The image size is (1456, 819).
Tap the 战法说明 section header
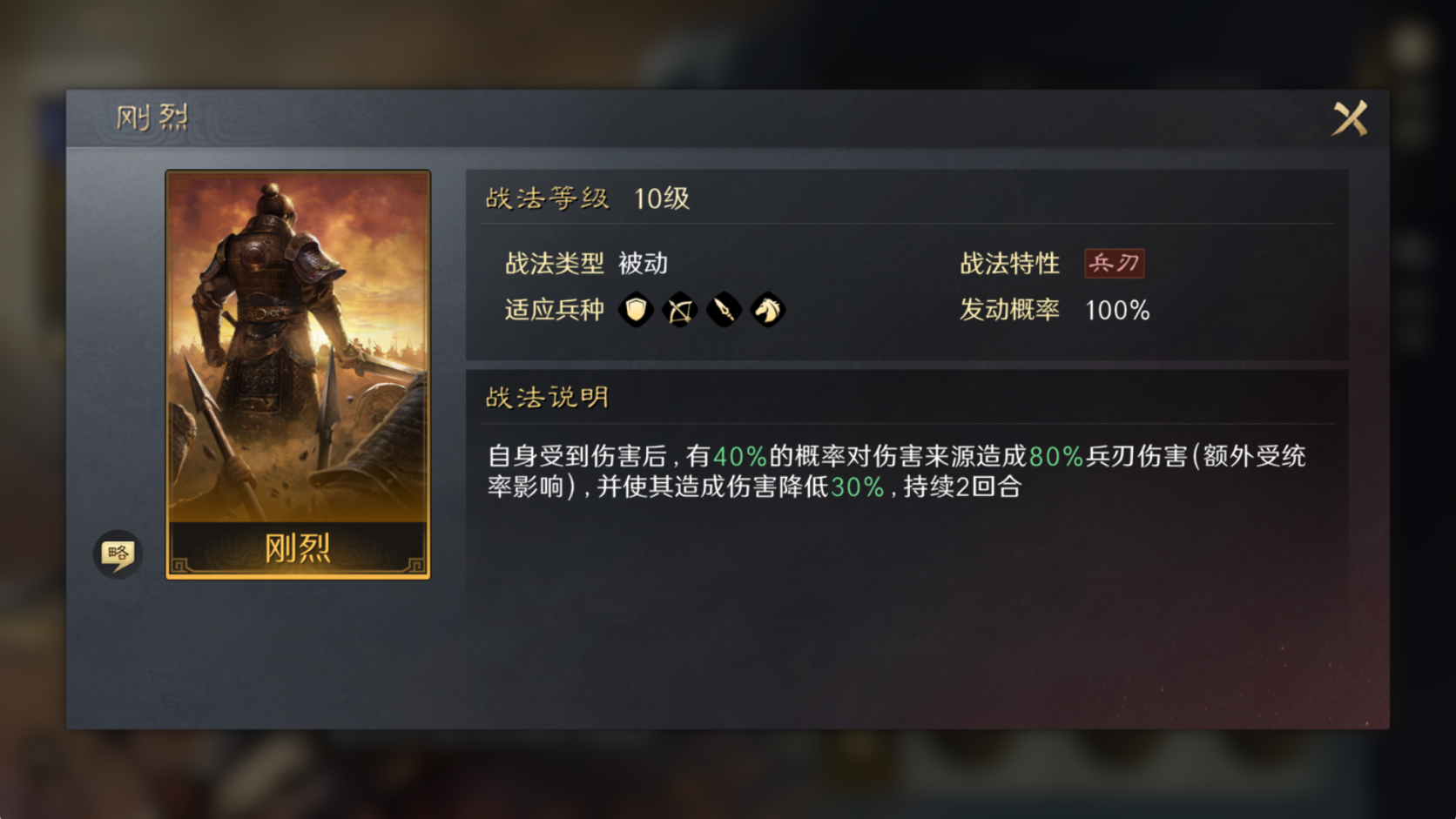pyautogui.click(x=548, y=398)
